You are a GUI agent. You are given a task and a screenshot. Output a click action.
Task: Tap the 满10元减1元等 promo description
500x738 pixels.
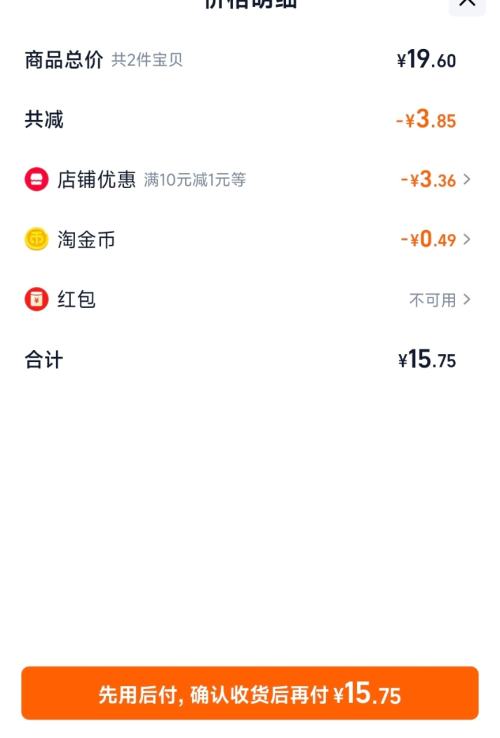[x=194, y=180]
